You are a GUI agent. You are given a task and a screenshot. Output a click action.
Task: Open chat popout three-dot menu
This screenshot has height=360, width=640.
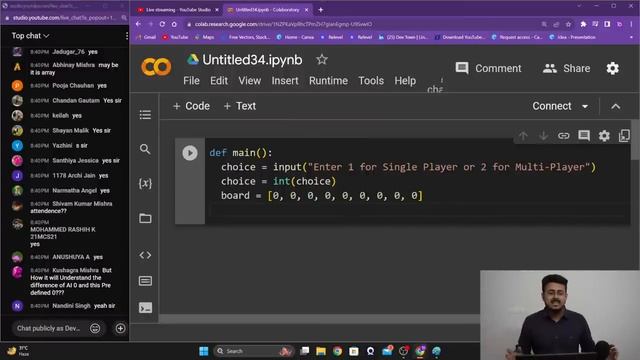127,36
